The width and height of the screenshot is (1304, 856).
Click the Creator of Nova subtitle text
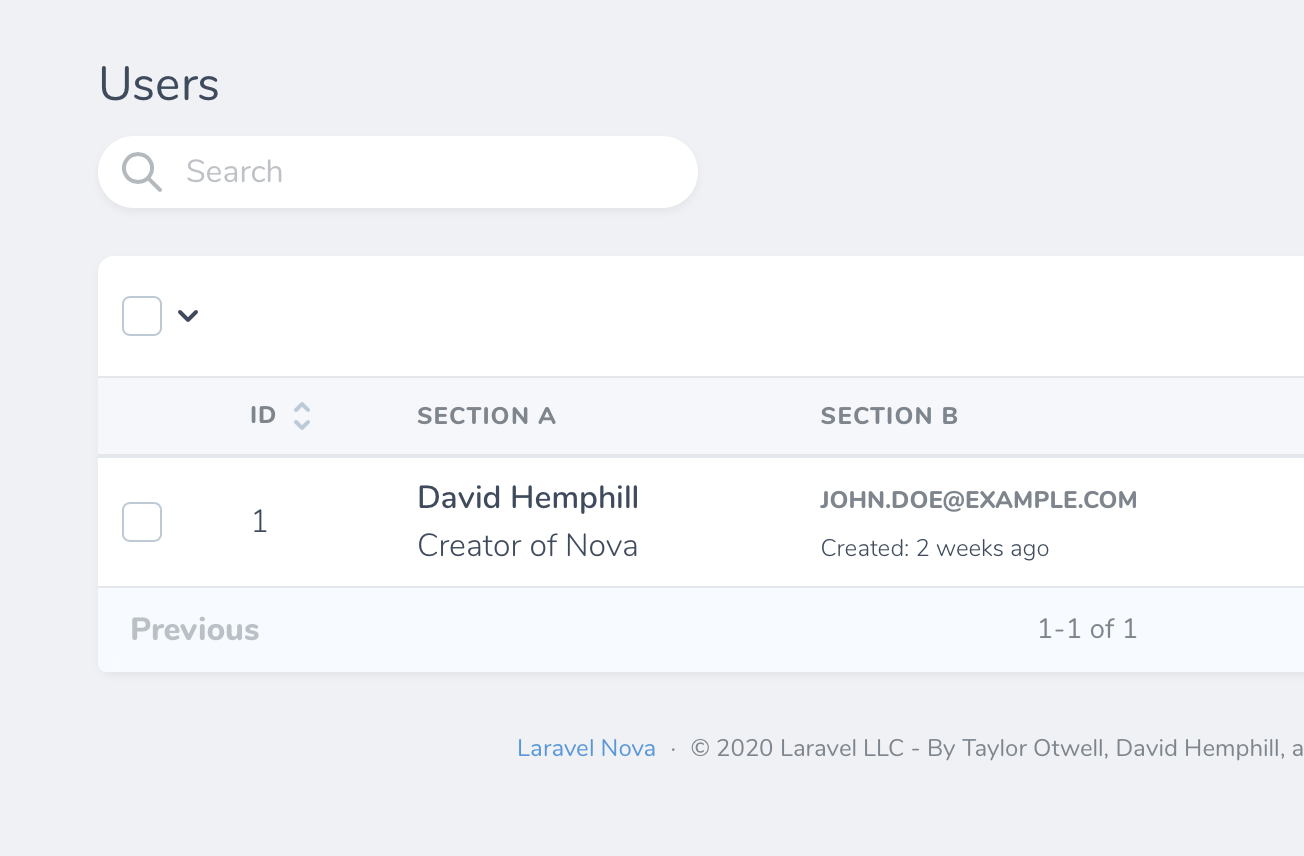(528, 545)
